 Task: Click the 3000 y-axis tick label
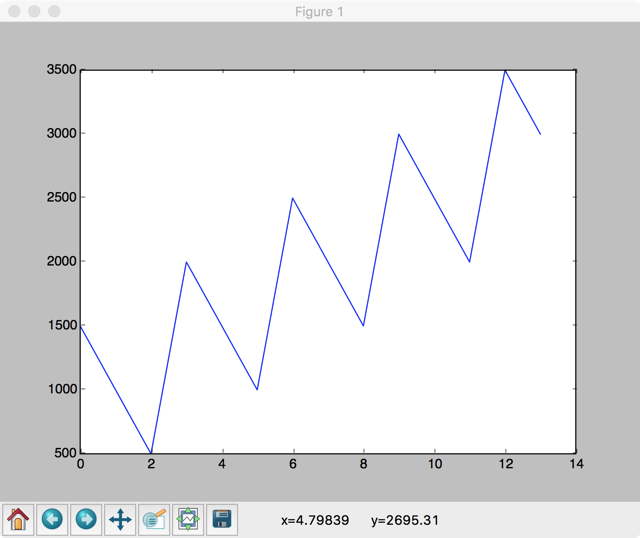click(x=62, y=133)
